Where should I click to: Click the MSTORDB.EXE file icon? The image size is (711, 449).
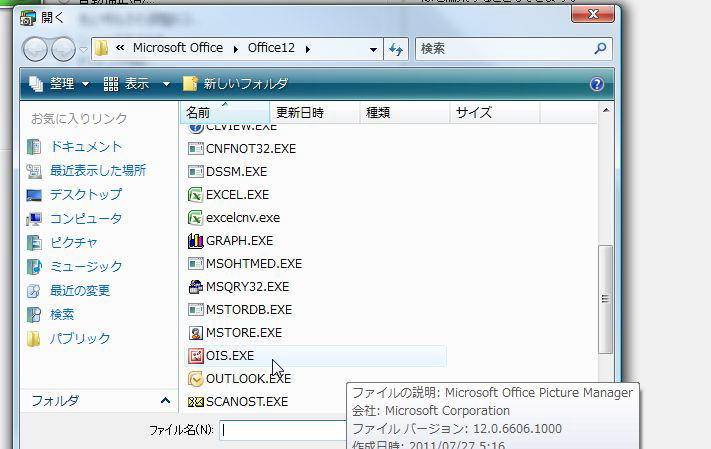click(195, 310)
